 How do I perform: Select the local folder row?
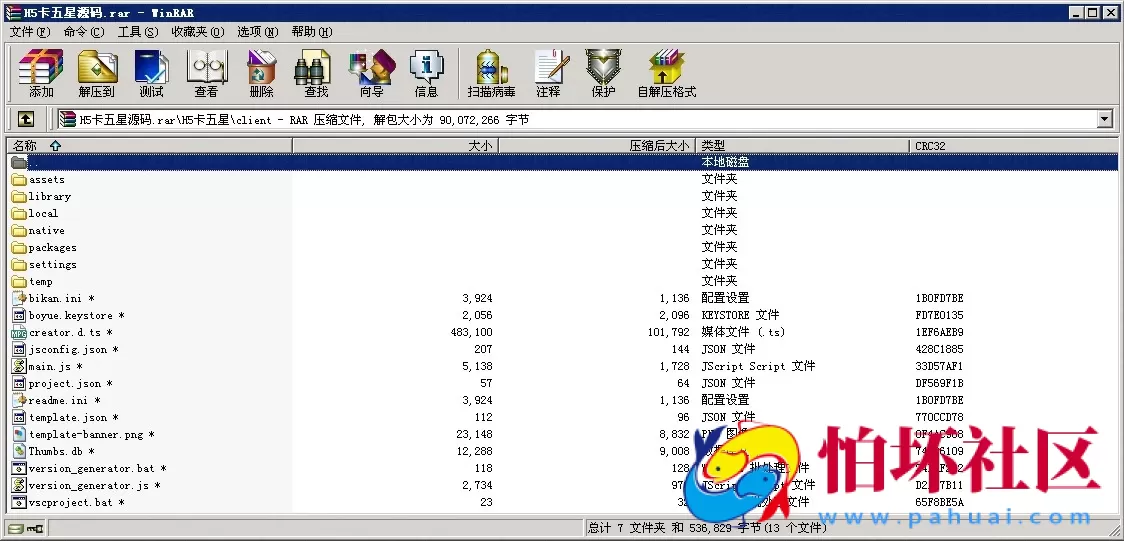[x=563, y=214]
